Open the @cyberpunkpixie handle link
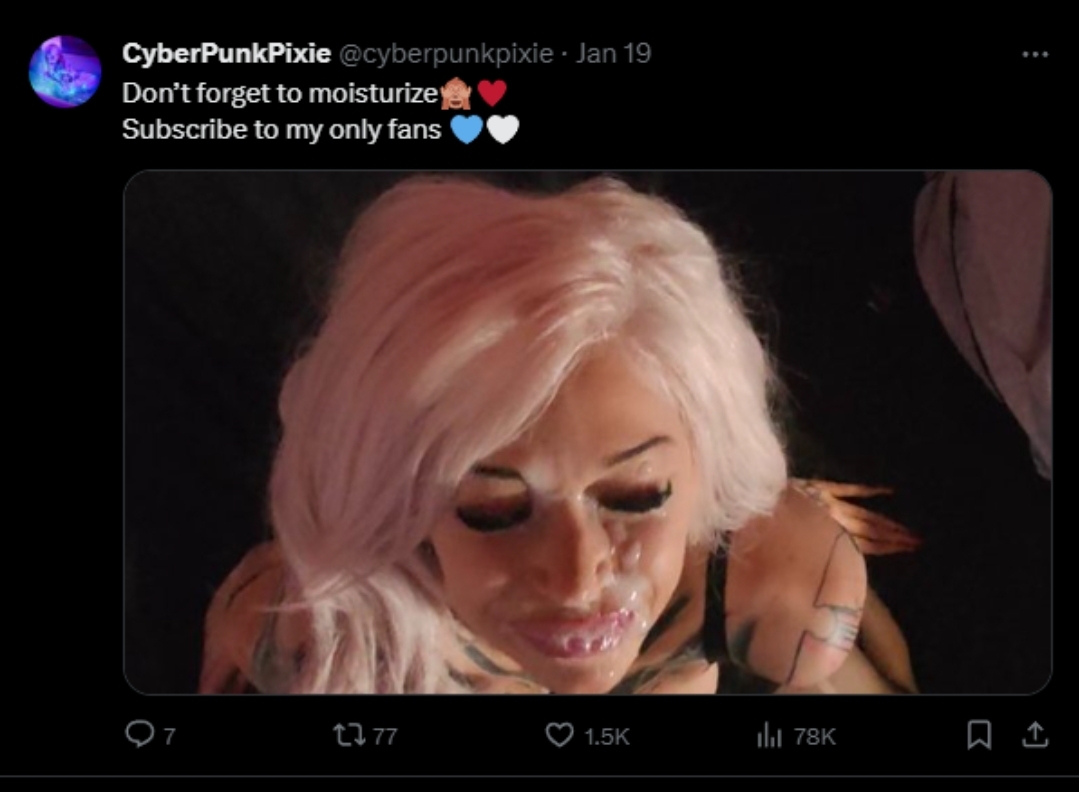1079x792 pixels. coord(446,54)
